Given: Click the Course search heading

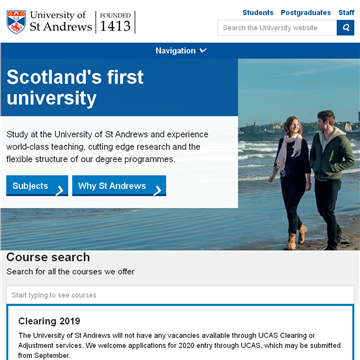Looking at the screenshot, I should (48, 257).
